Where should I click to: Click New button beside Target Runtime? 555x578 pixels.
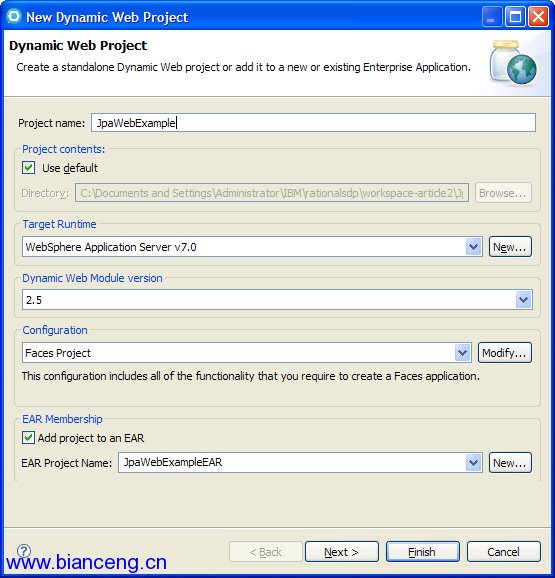pyautogui.click(x=510, y=247)
